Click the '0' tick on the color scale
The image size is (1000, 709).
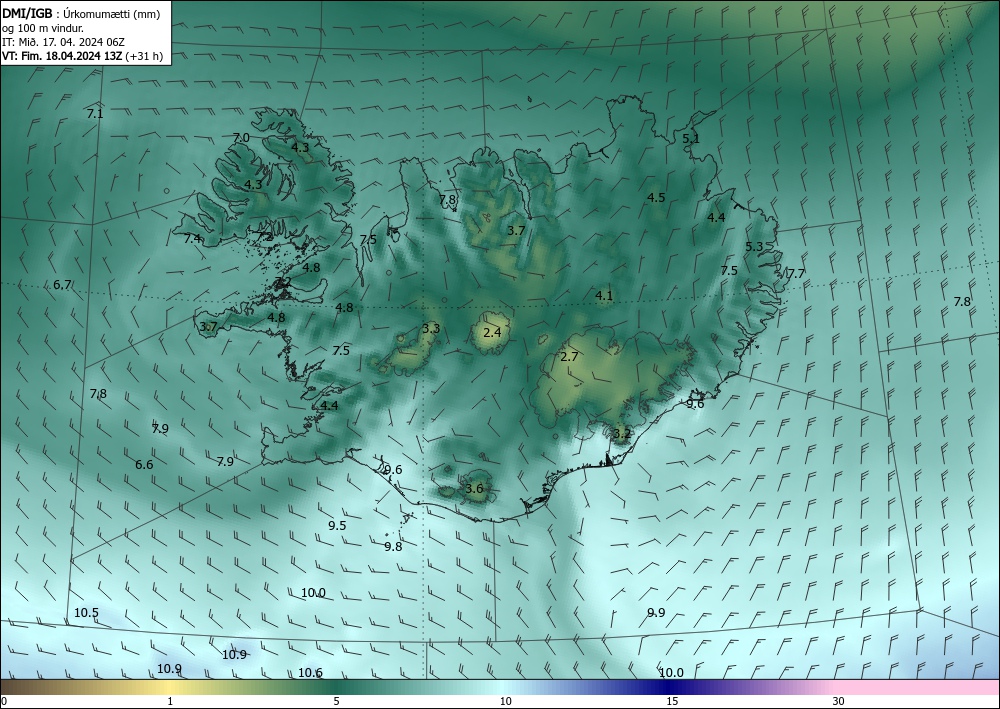pos(4,702)
